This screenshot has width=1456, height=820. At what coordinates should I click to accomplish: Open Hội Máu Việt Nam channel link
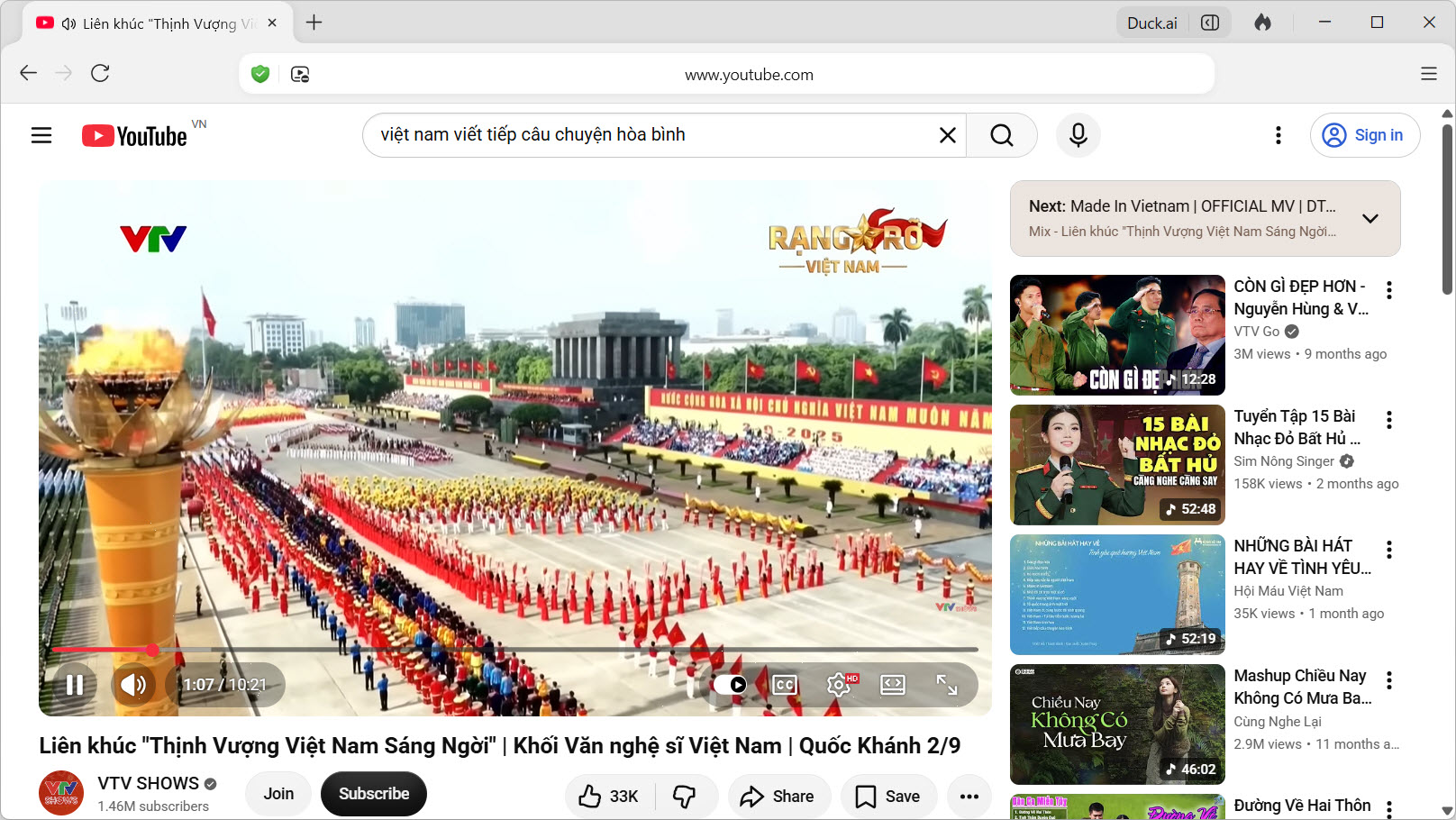coord(1288,591)
